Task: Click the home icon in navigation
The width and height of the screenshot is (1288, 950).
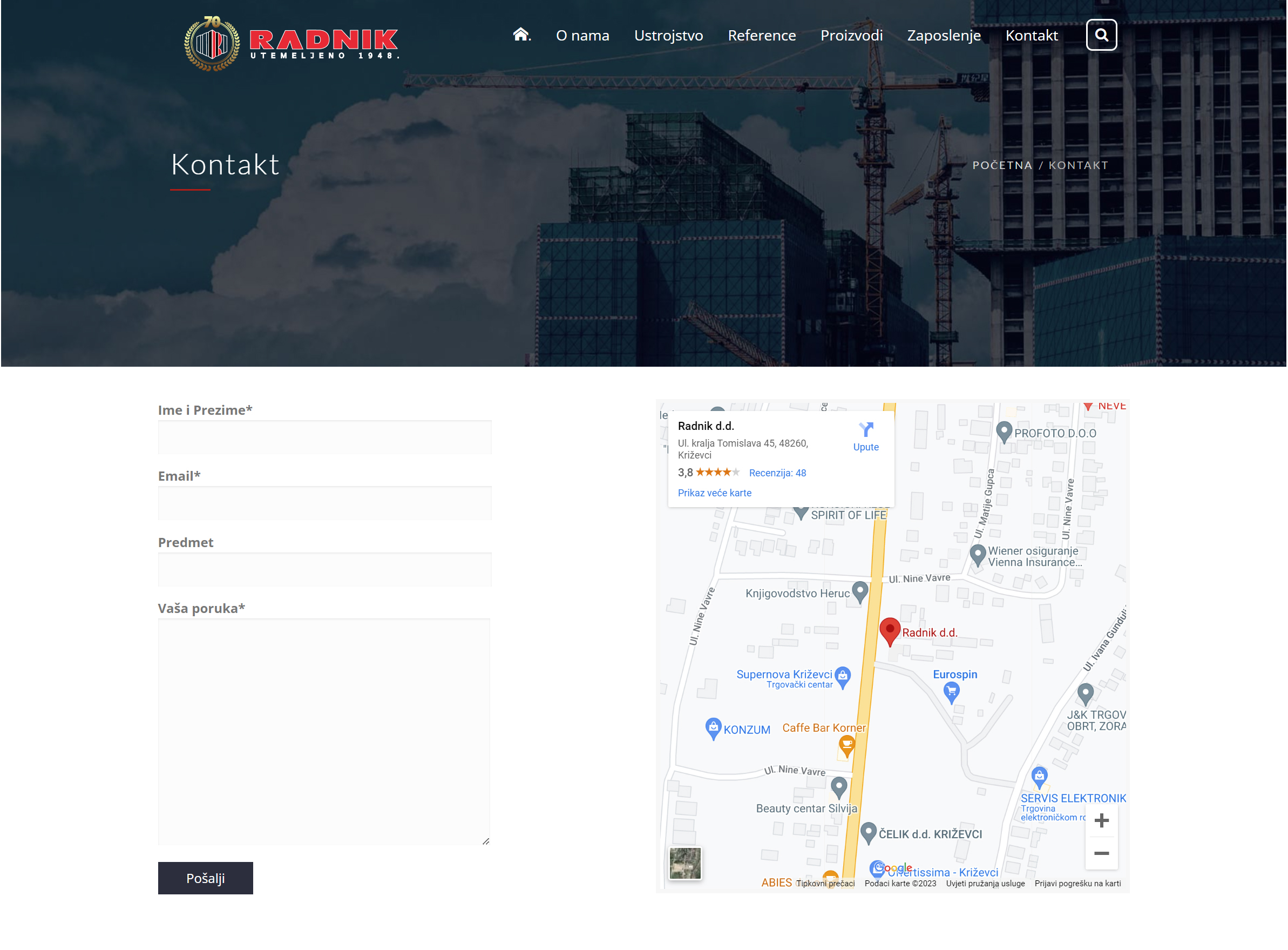Action: (x=520, y=35)
